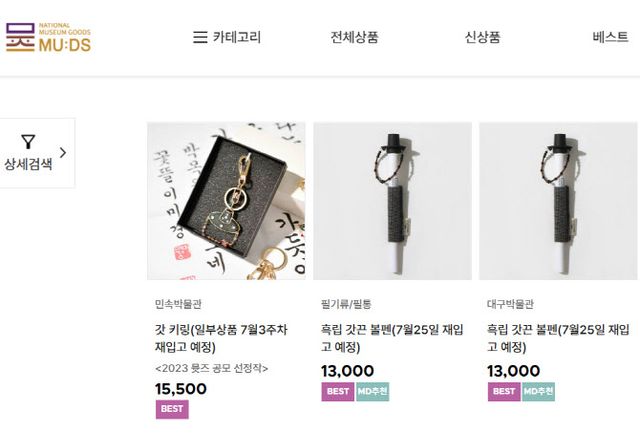Click the 필기류/필통 product's 흑립 갓끈 볼펜 title
The height and width of the screenshot is (437, 640).
[x=392, y=338]
